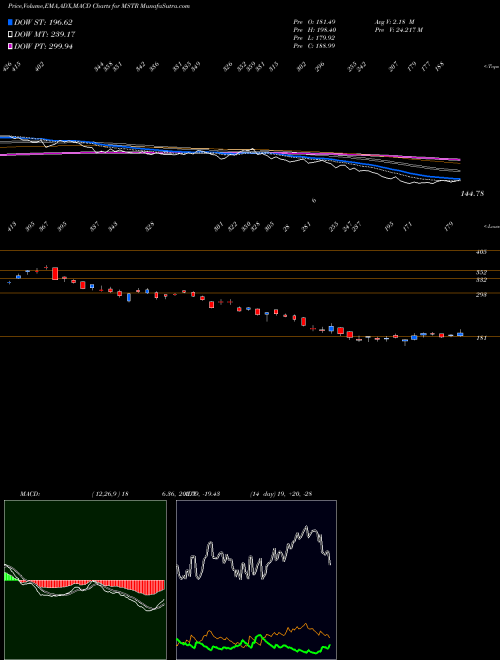Click the '<Tops' label at the right edge
The width and height of the screenshot is (500, 660).
[491, 67]
